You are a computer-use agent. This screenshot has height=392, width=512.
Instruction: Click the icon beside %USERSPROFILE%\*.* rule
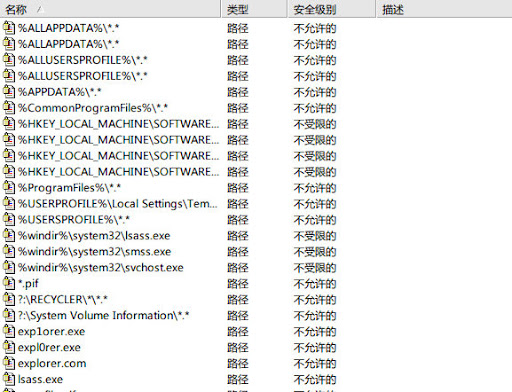click(x=9, y=219)
